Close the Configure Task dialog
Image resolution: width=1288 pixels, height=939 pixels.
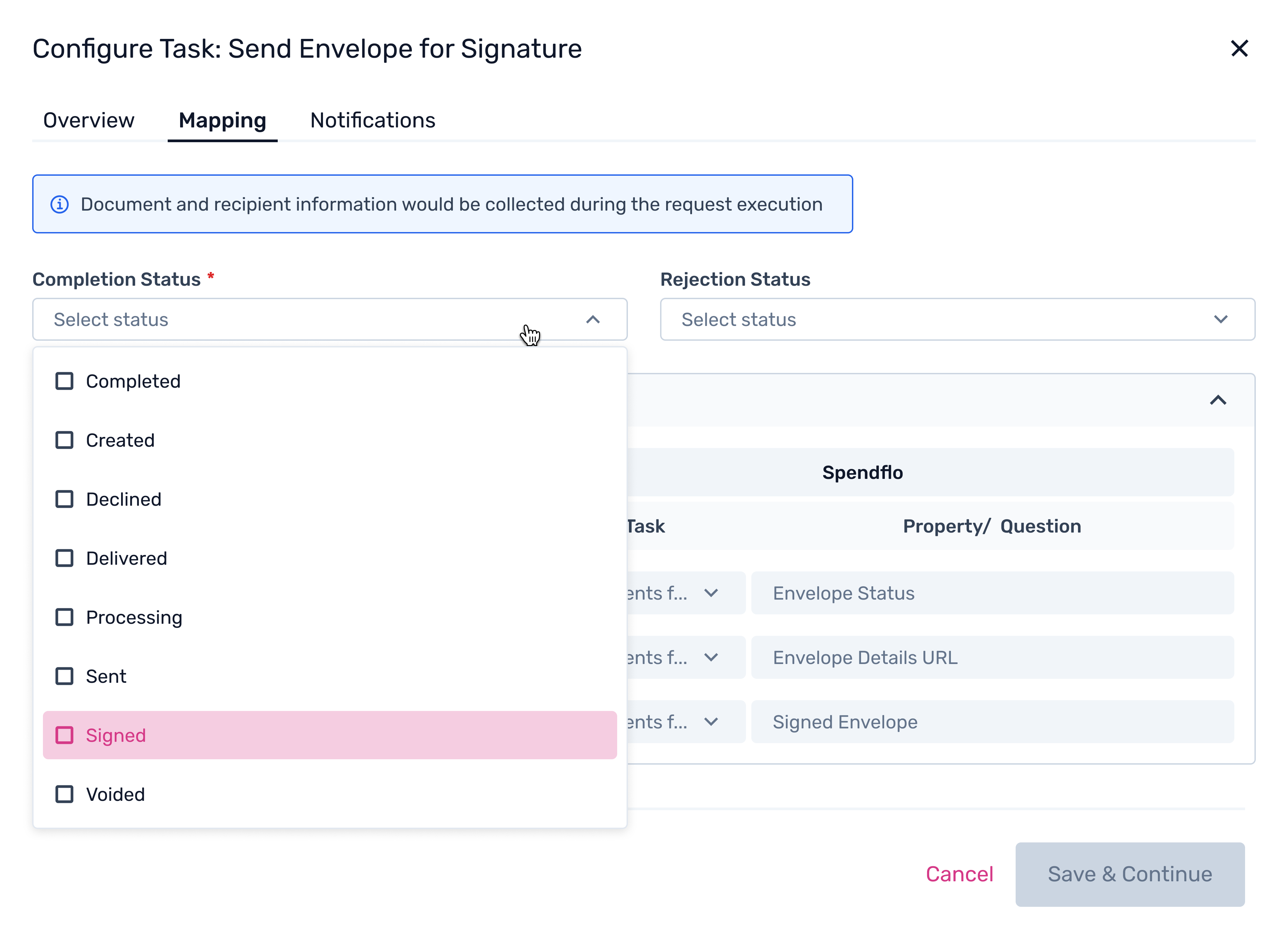1239,49
